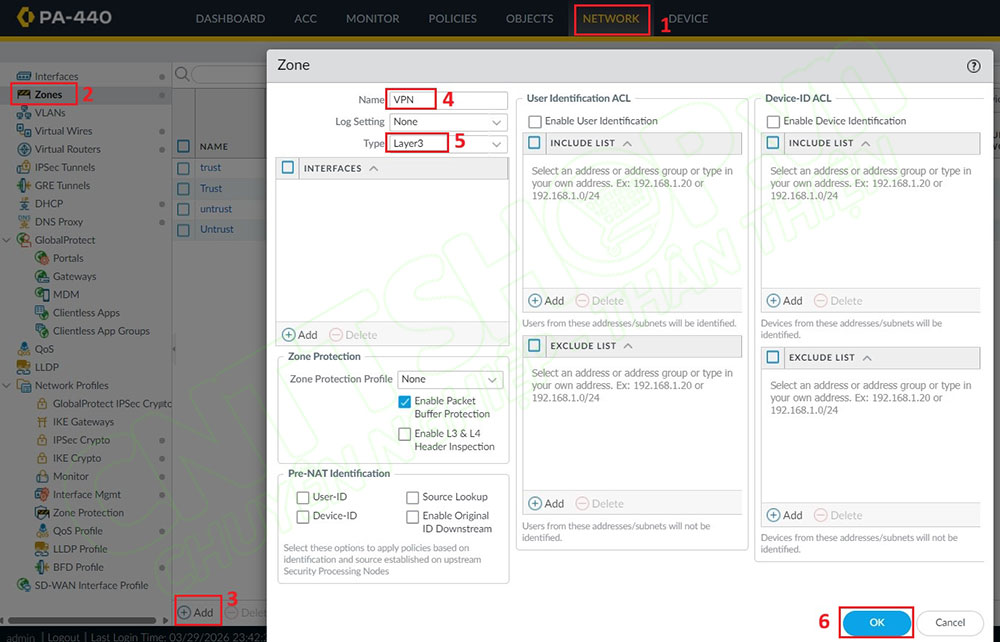Click the GRE Tunnels icon
1000x642 pixels.
24,186
